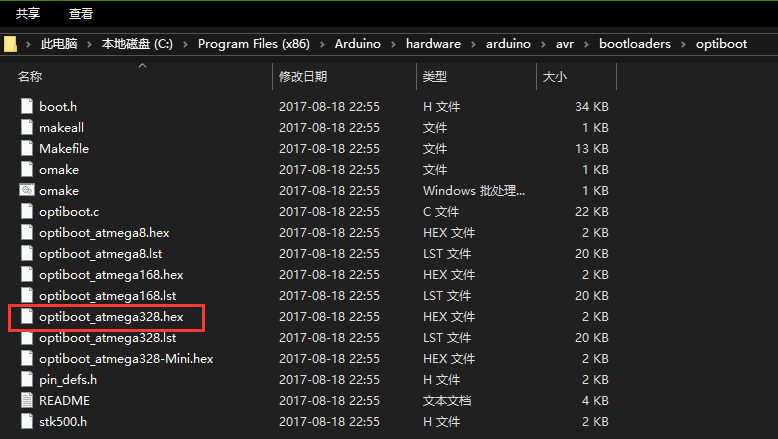This screenshot has width=778, height=439.
Task: Go to arduino lowercase breadcrumb folder
Action: [508, 44]
